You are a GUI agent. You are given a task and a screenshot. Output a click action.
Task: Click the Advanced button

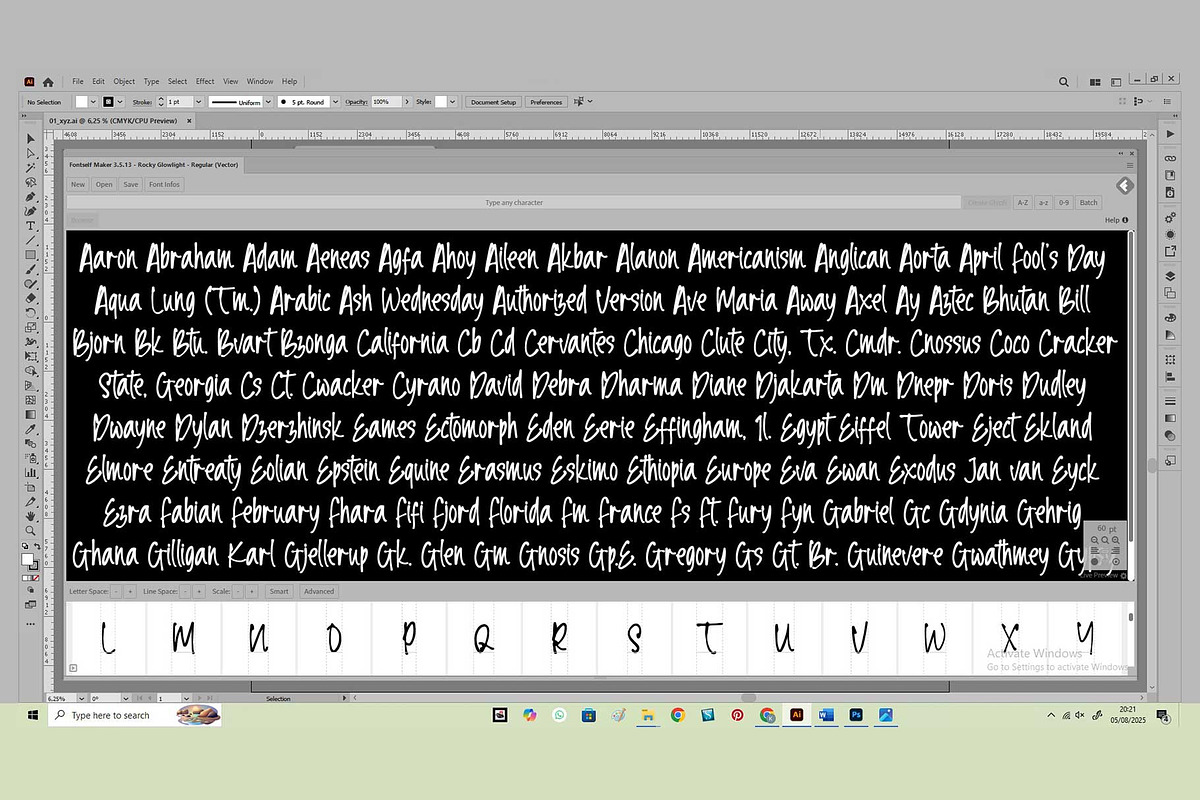tap(319, 591)
